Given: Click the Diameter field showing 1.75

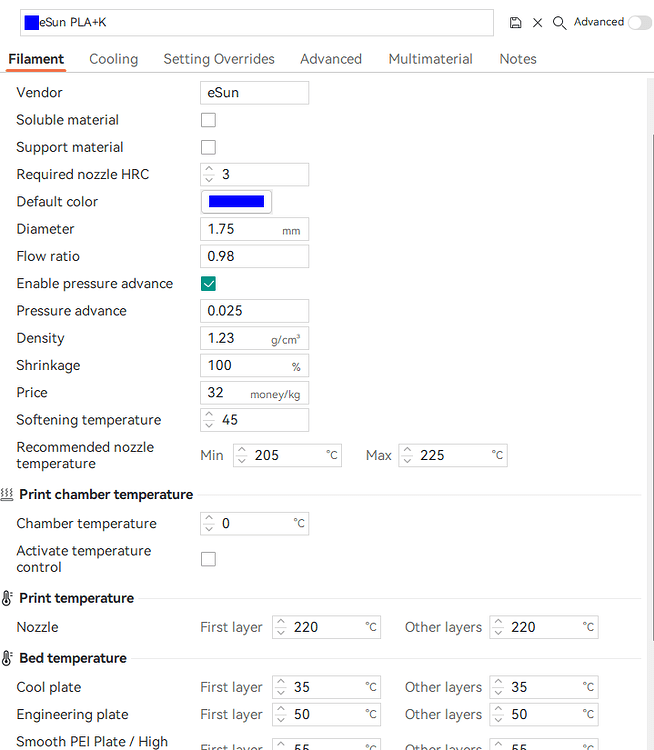Looking at the screenshot, I should click(x=255, y=229).
